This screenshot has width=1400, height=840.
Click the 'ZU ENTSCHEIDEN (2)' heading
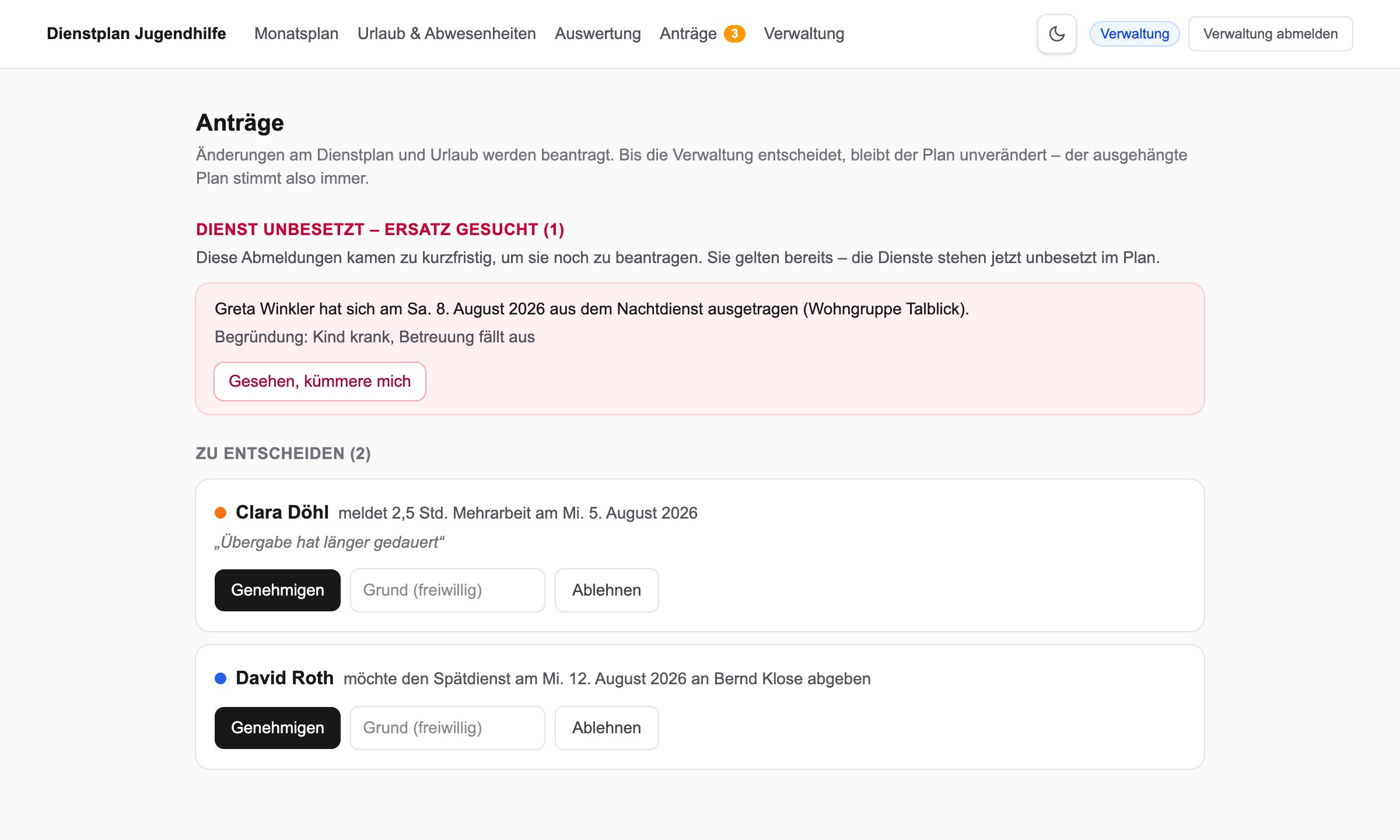[283, 454]
